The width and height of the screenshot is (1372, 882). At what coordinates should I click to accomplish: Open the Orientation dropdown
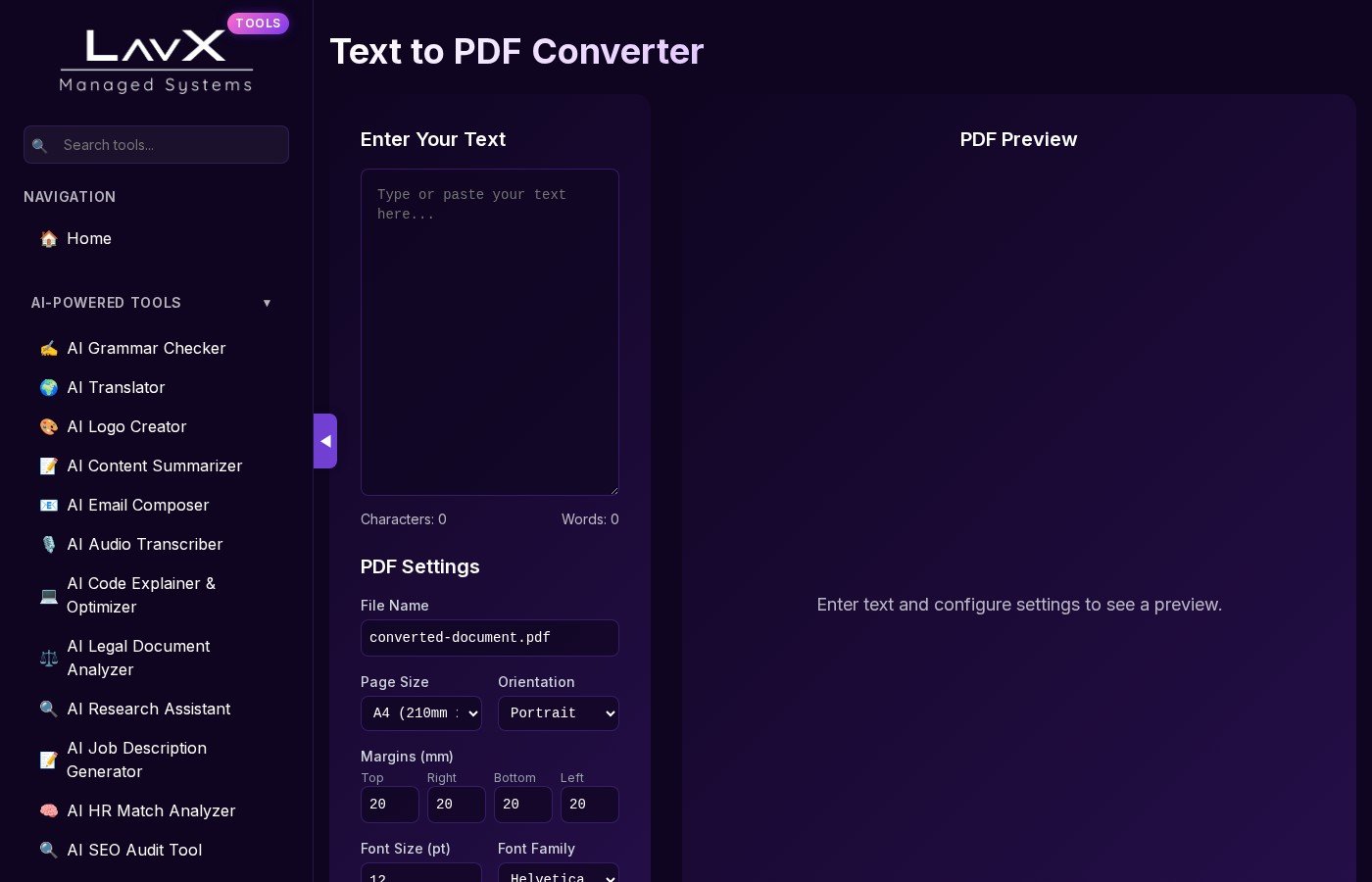click(x=558, y=713)
